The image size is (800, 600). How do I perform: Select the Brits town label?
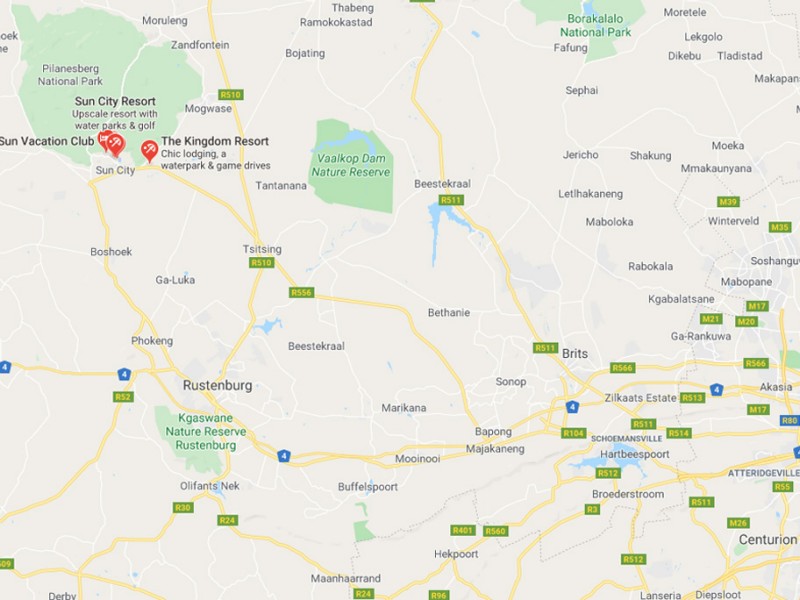click(575, 354)
